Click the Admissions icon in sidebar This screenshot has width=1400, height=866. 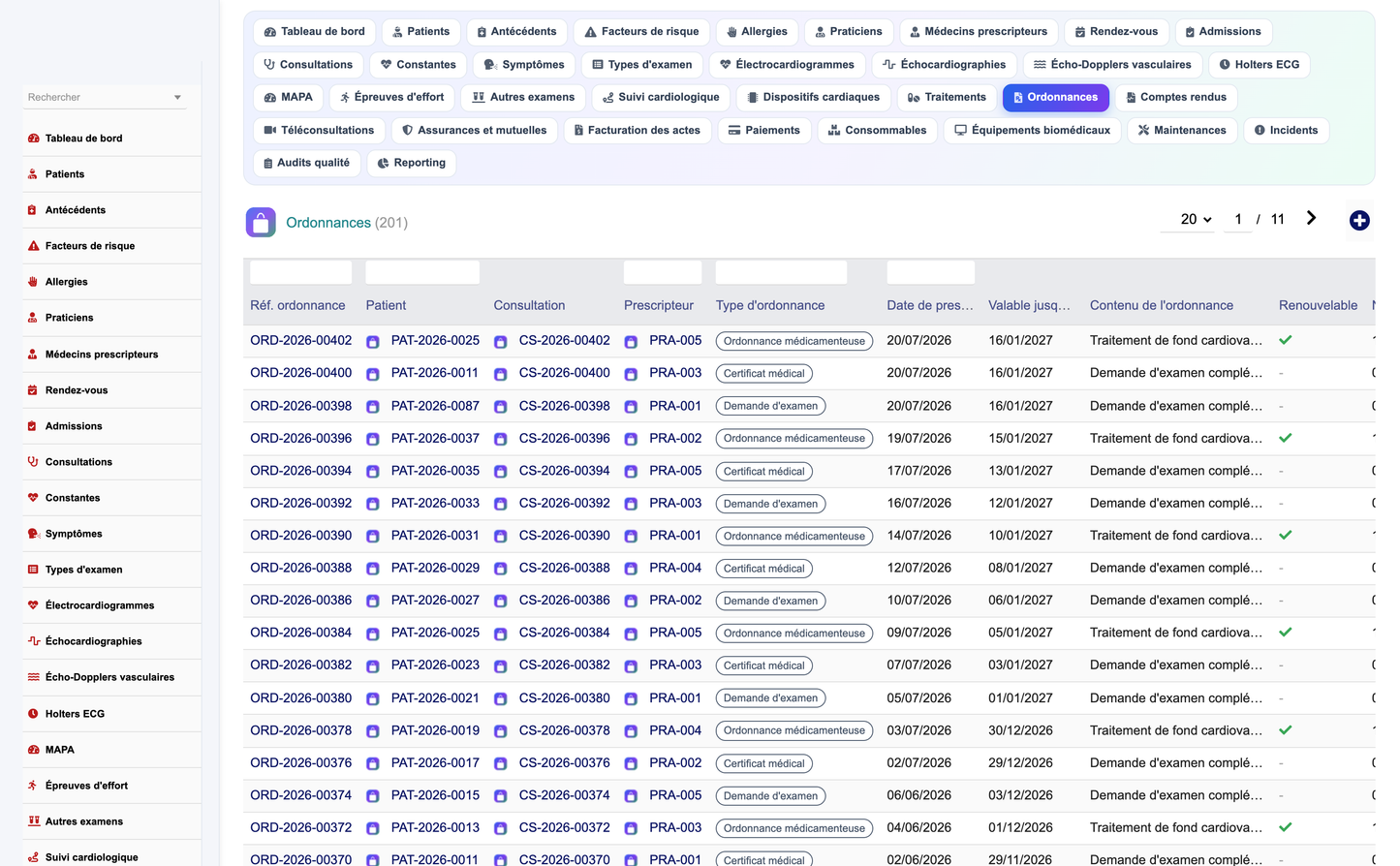34,426
